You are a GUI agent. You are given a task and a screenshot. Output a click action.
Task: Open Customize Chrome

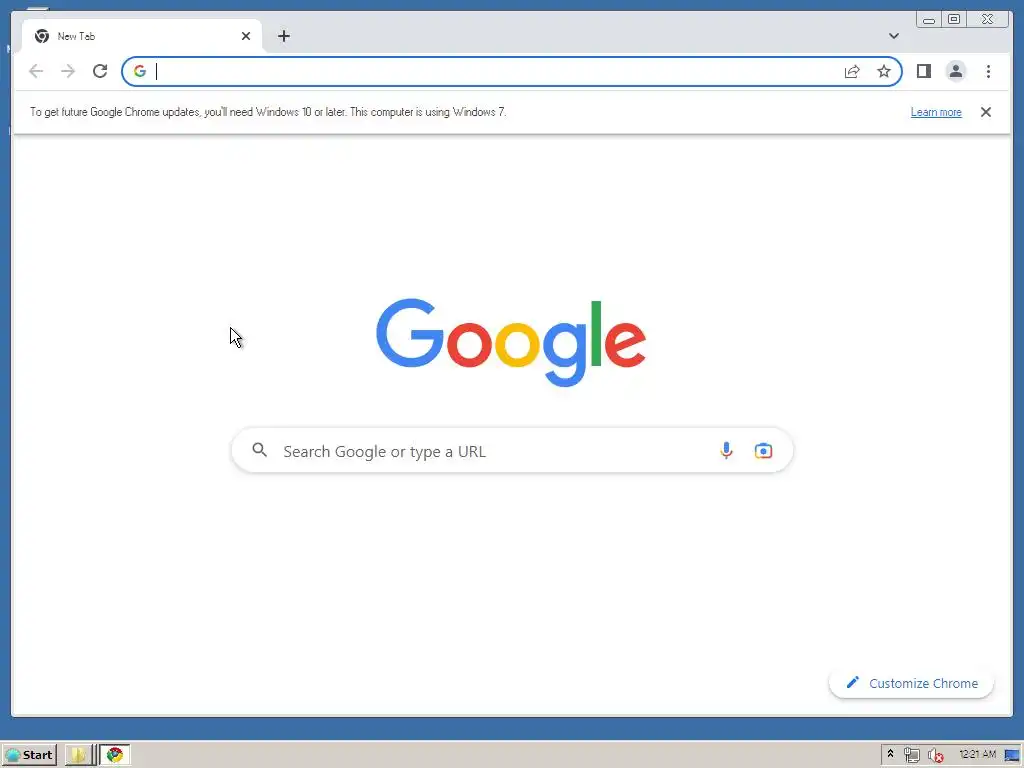[911, 683]
